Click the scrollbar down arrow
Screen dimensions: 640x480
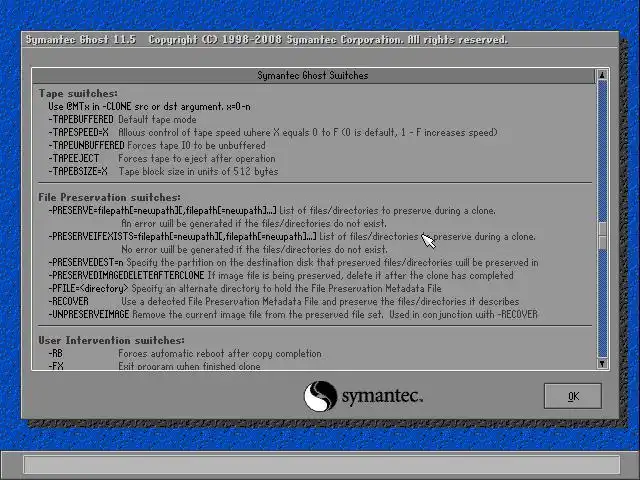602,363
